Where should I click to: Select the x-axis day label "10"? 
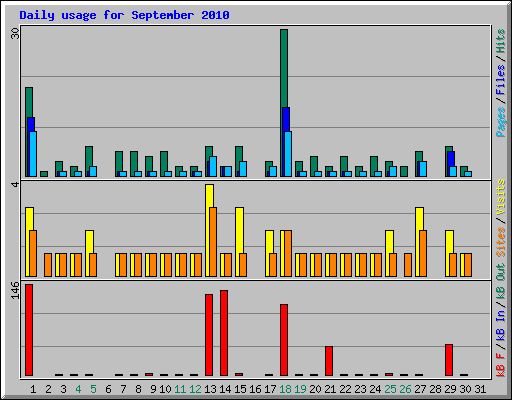click(165, 389)
